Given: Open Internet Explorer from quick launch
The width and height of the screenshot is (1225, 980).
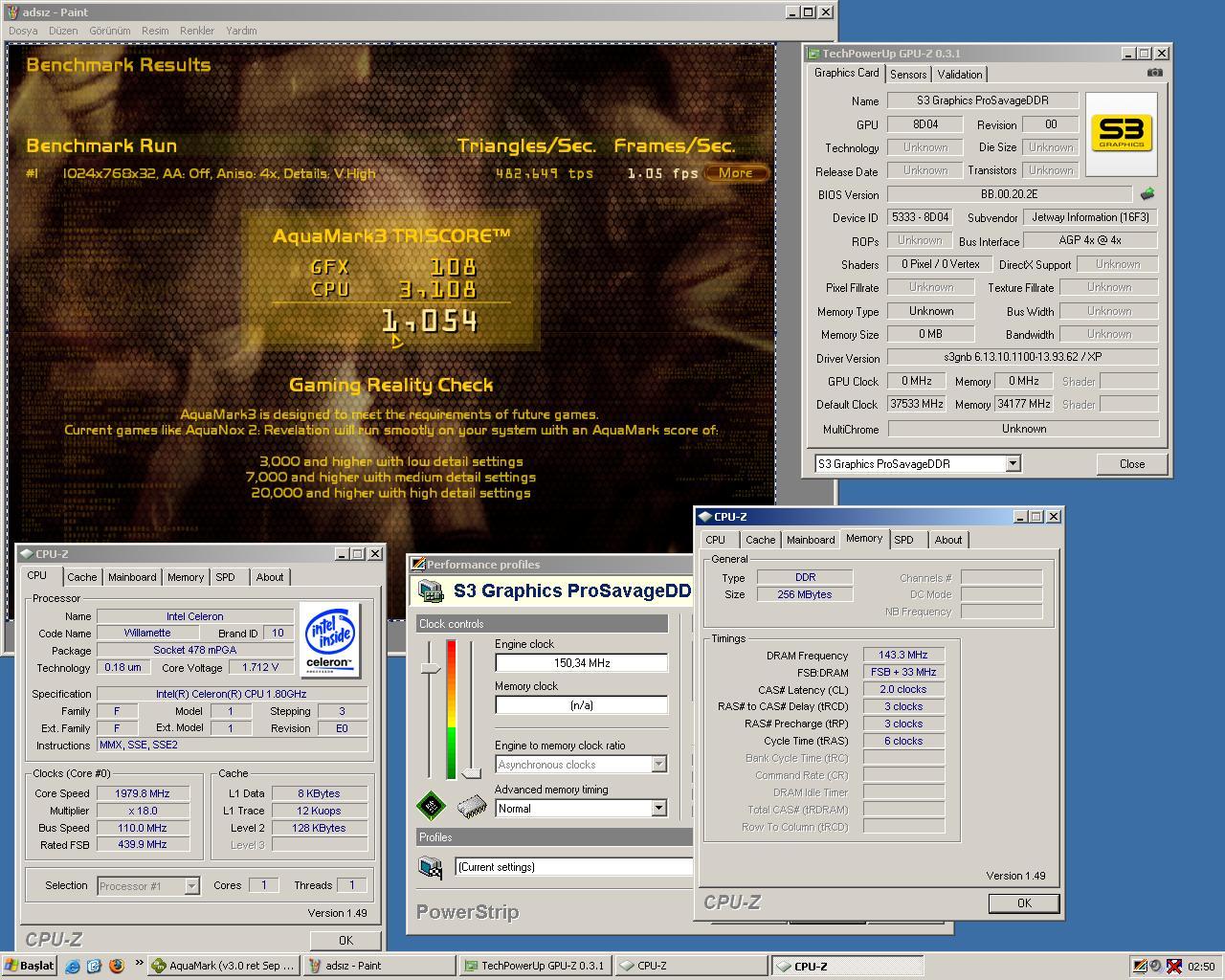Looking at the screenshot, I should 73,967.
